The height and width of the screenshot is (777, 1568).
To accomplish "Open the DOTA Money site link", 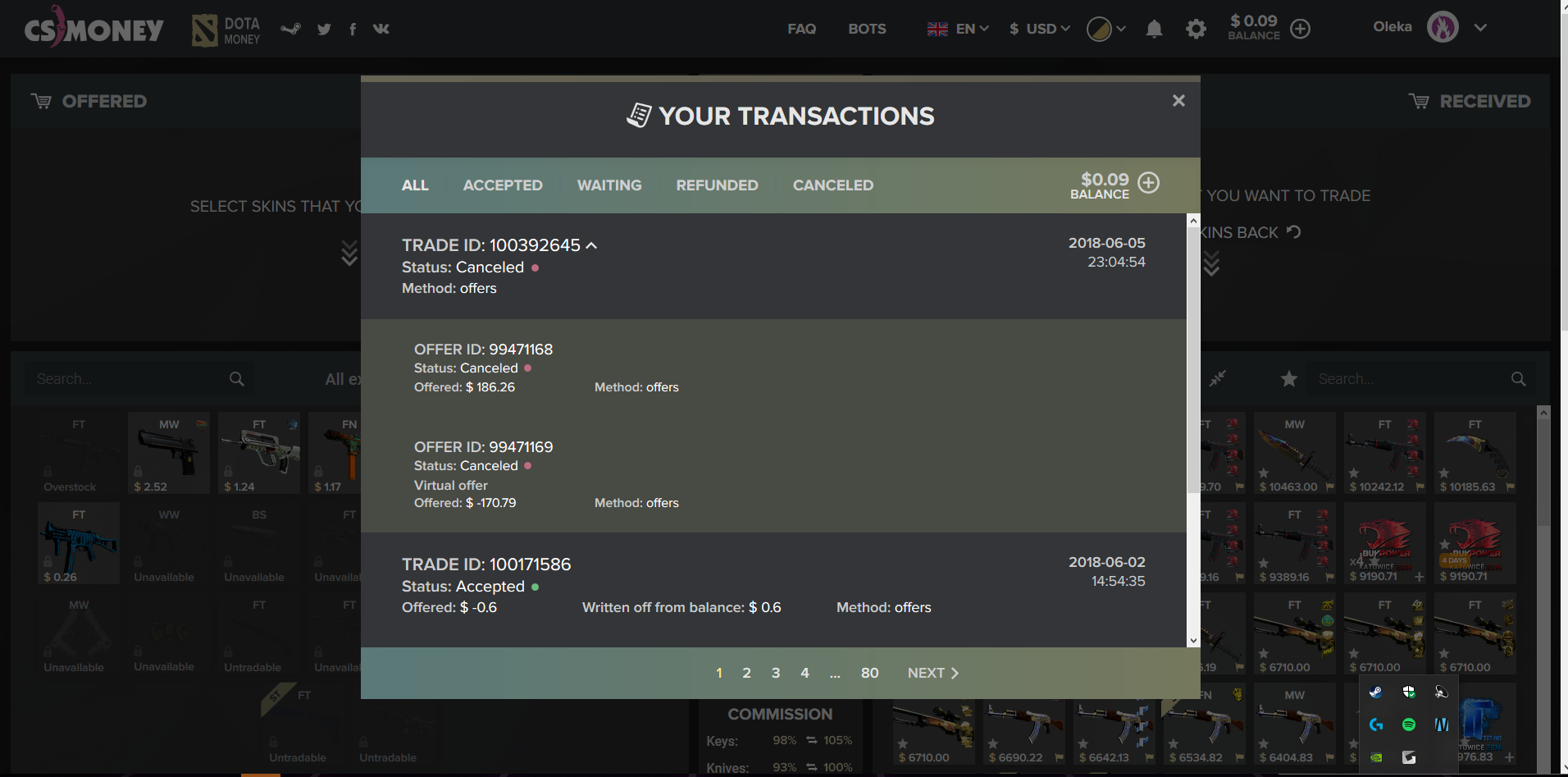I will [x=226, y=30].
